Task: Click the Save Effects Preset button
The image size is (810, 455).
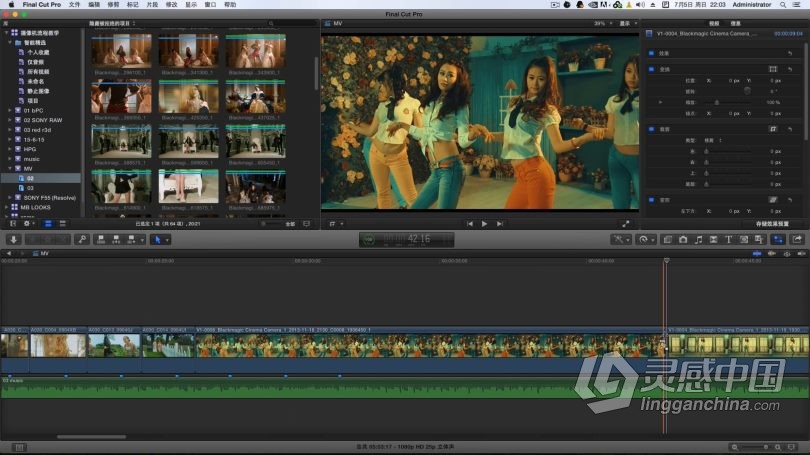Action: tap(772, 224)
